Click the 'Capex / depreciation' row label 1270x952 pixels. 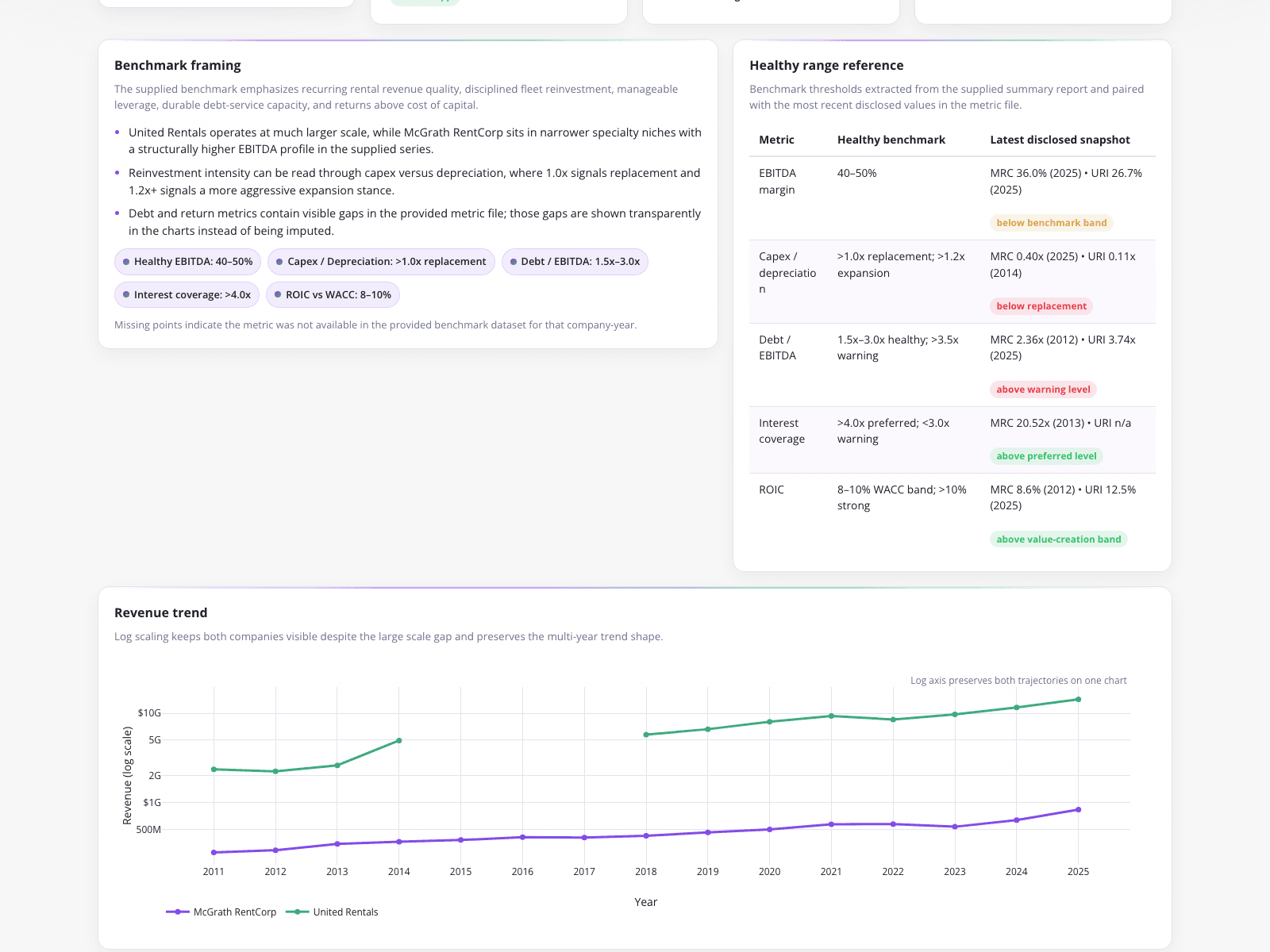click(787, 273)
